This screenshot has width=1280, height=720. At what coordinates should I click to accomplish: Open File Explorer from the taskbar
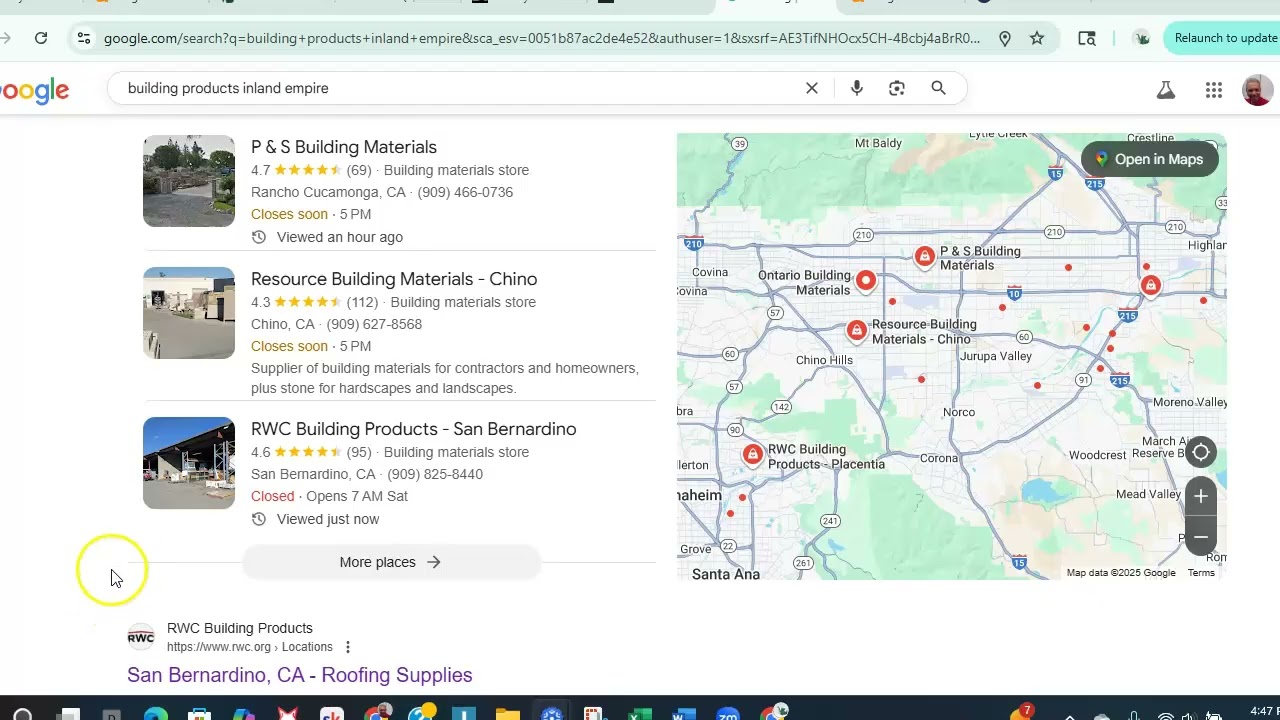(x=508, y=714)
